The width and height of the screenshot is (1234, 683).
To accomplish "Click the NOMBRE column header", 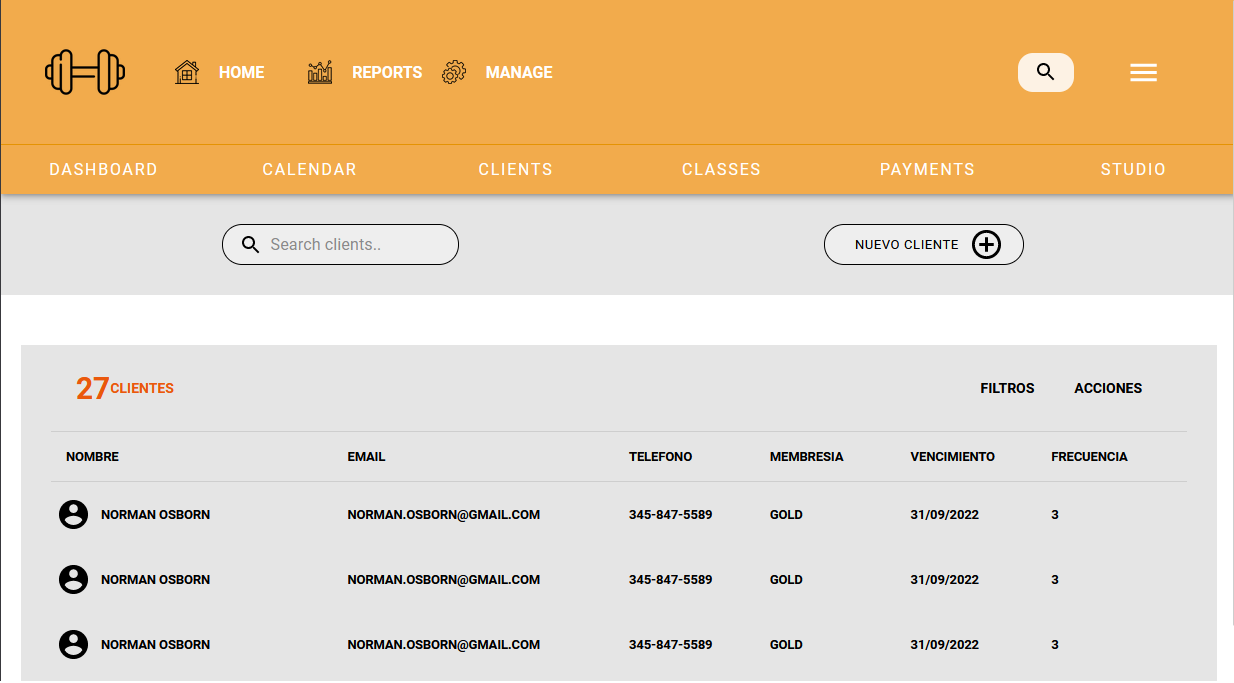I will point(92,457).
